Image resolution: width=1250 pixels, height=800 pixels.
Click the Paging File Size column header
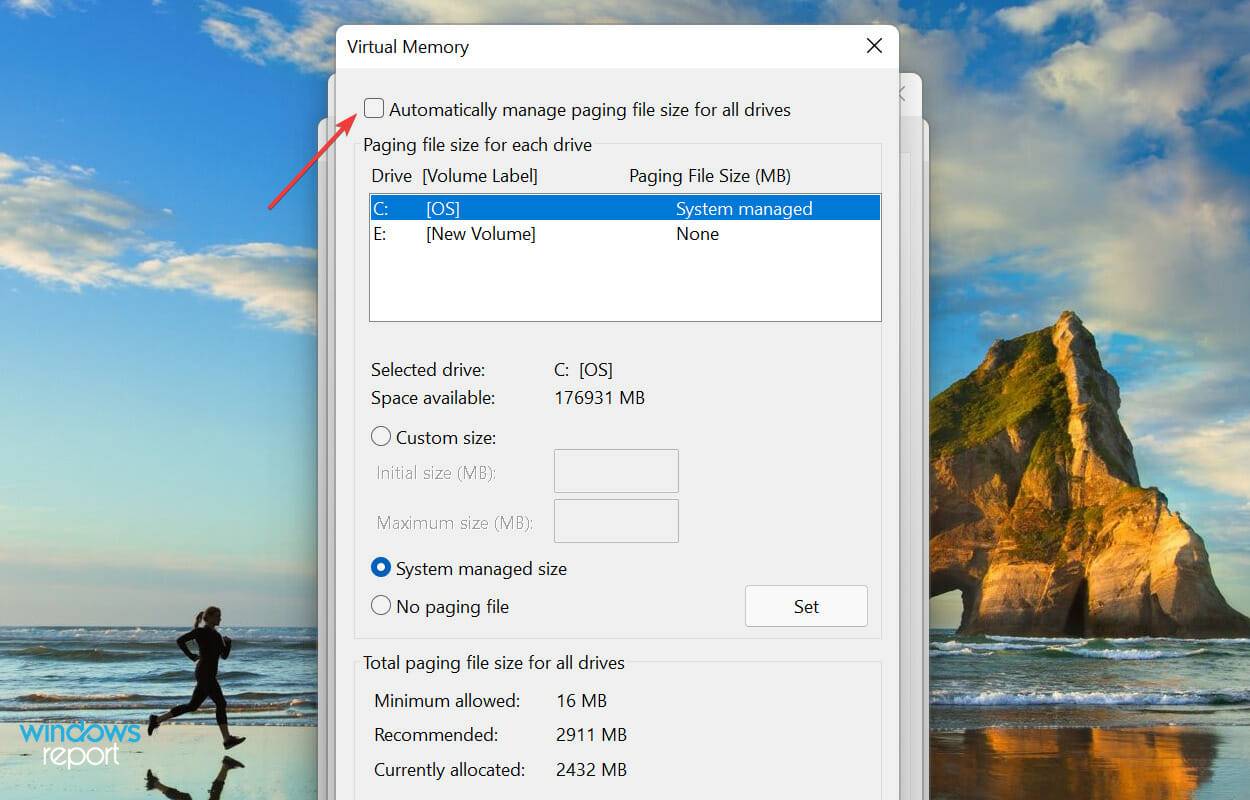709,175
